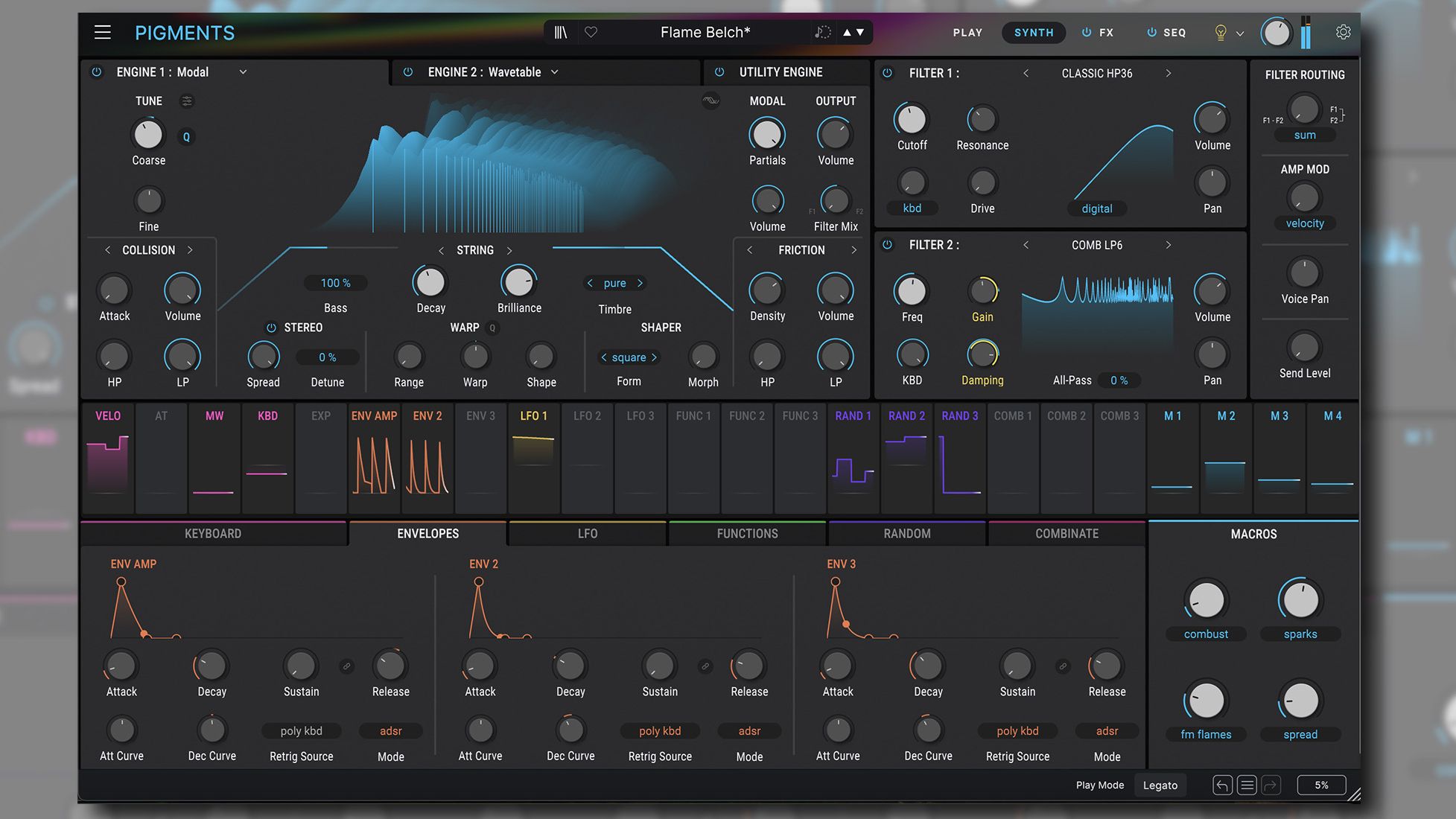Toggle the Utility Engine power button
1456x819 pixels.
pyautogui.click(x=719, y=71)
